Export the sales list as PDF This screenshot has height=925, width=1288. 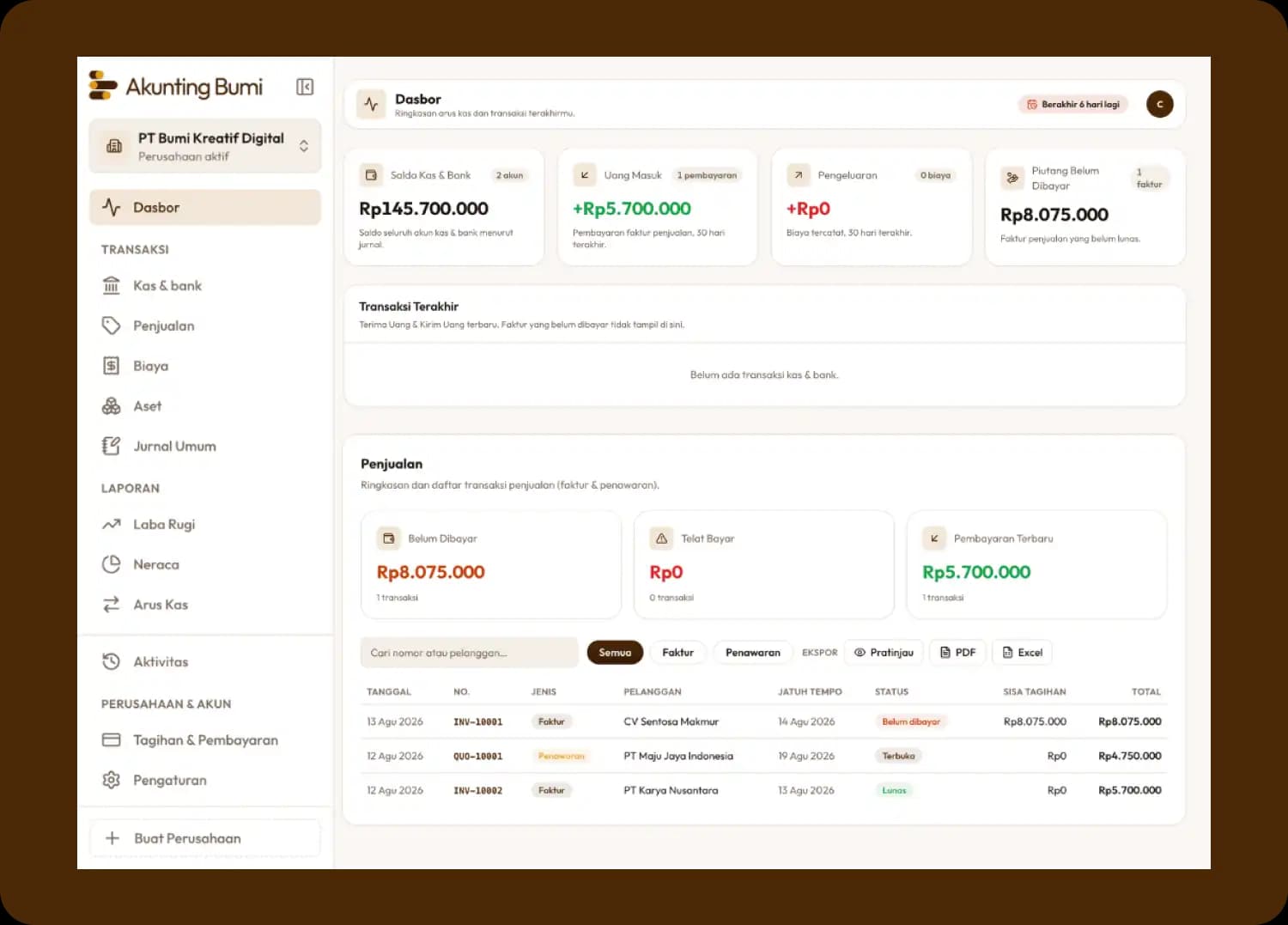[x=958, y=653]
